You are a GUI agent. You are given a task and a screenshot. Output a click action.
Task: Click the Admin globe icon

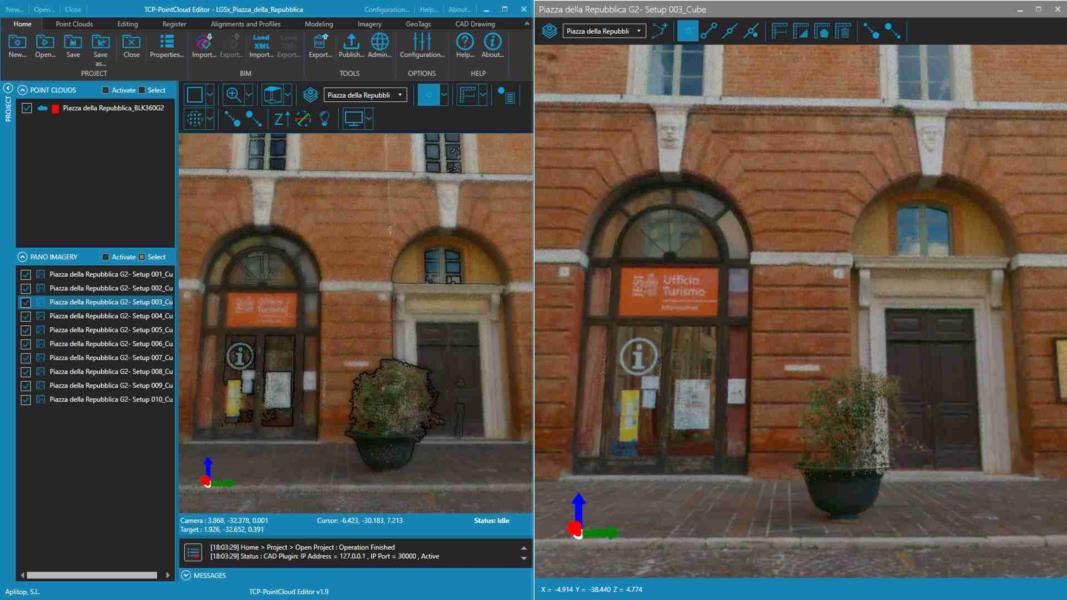[380, 46]
